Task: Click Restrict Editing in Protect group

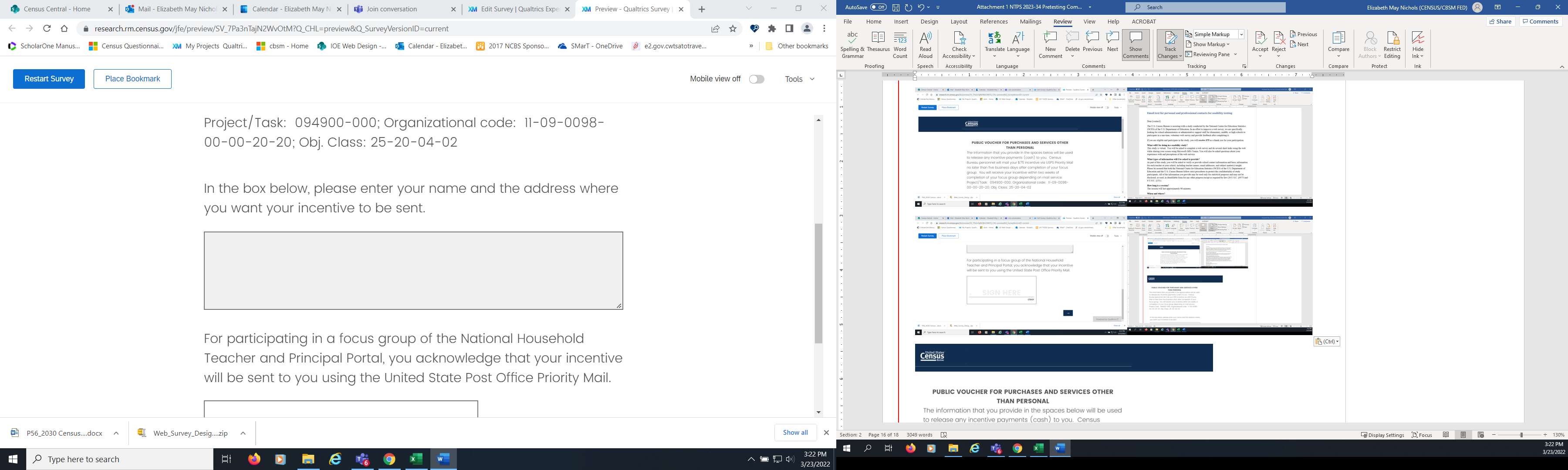Action: point(1392,45)
